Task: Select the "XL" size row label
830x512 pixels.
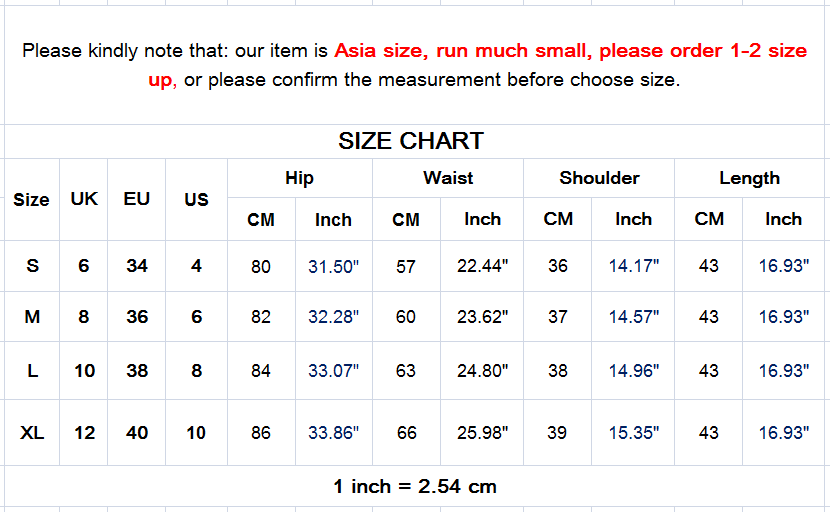Action: coord(33,433)
